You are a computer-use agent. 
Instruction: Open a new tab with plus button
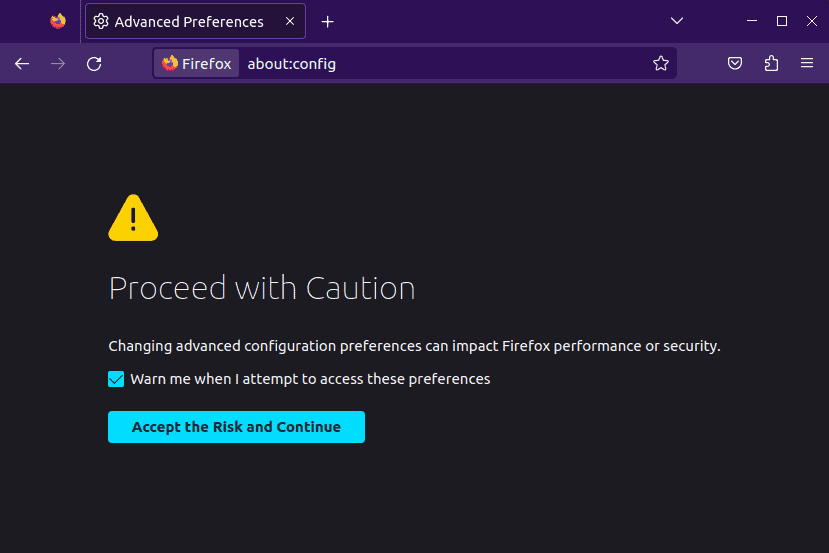(328, 22)
